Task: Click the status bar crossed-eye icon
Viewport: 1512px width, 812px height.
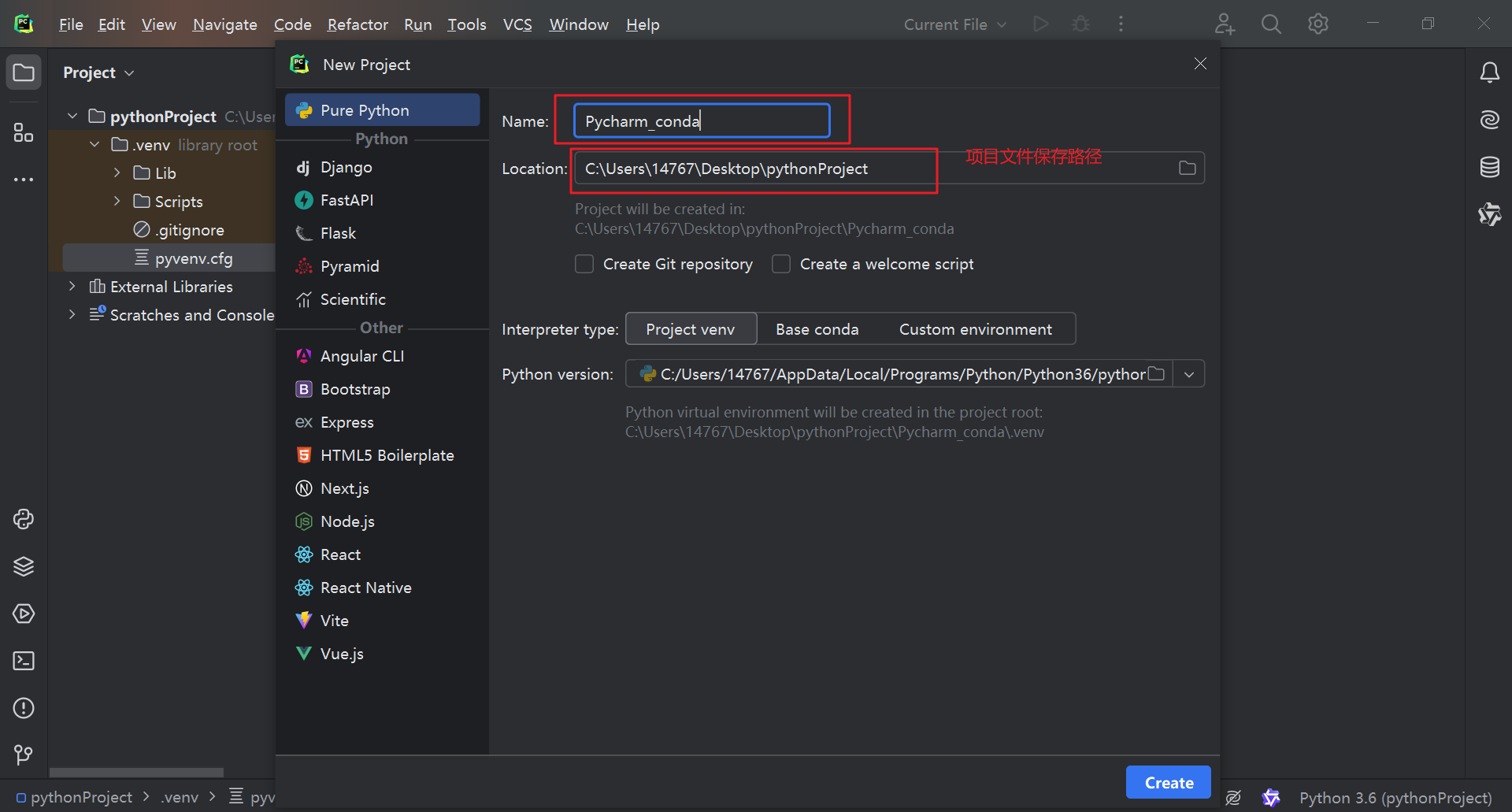Action: 1233,798
